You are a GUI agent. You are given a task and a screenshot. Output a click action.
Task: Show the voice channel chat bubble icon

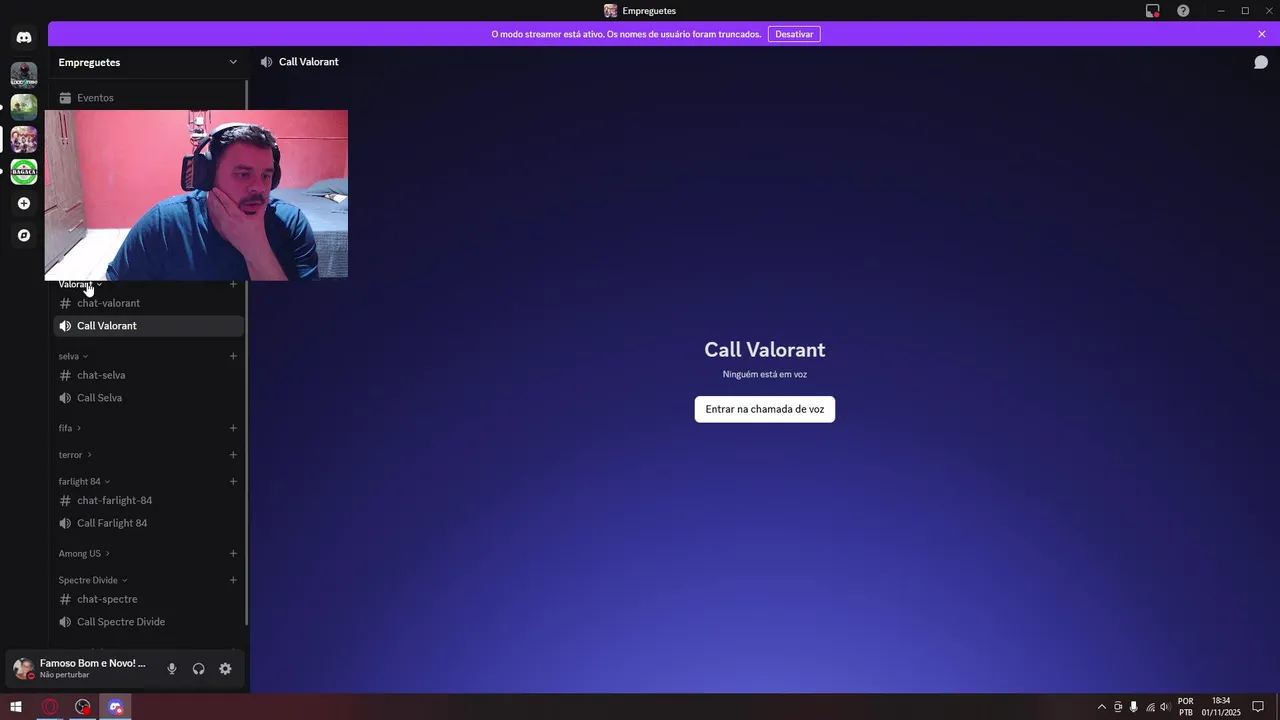pyautogui.click(x=1261, y=62)
